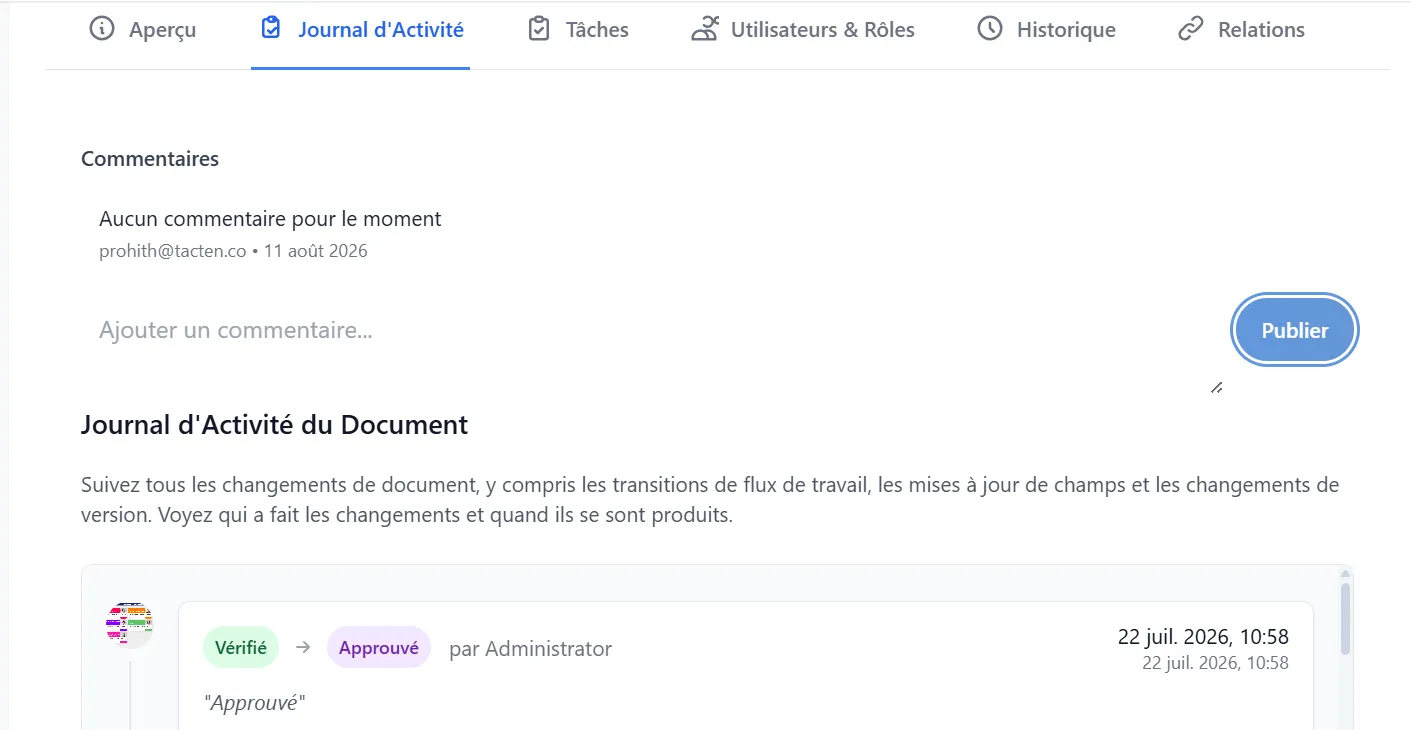Click the Vérifié status badge
This screenshot has height=730, width=1411.
(x=241, y=648)
